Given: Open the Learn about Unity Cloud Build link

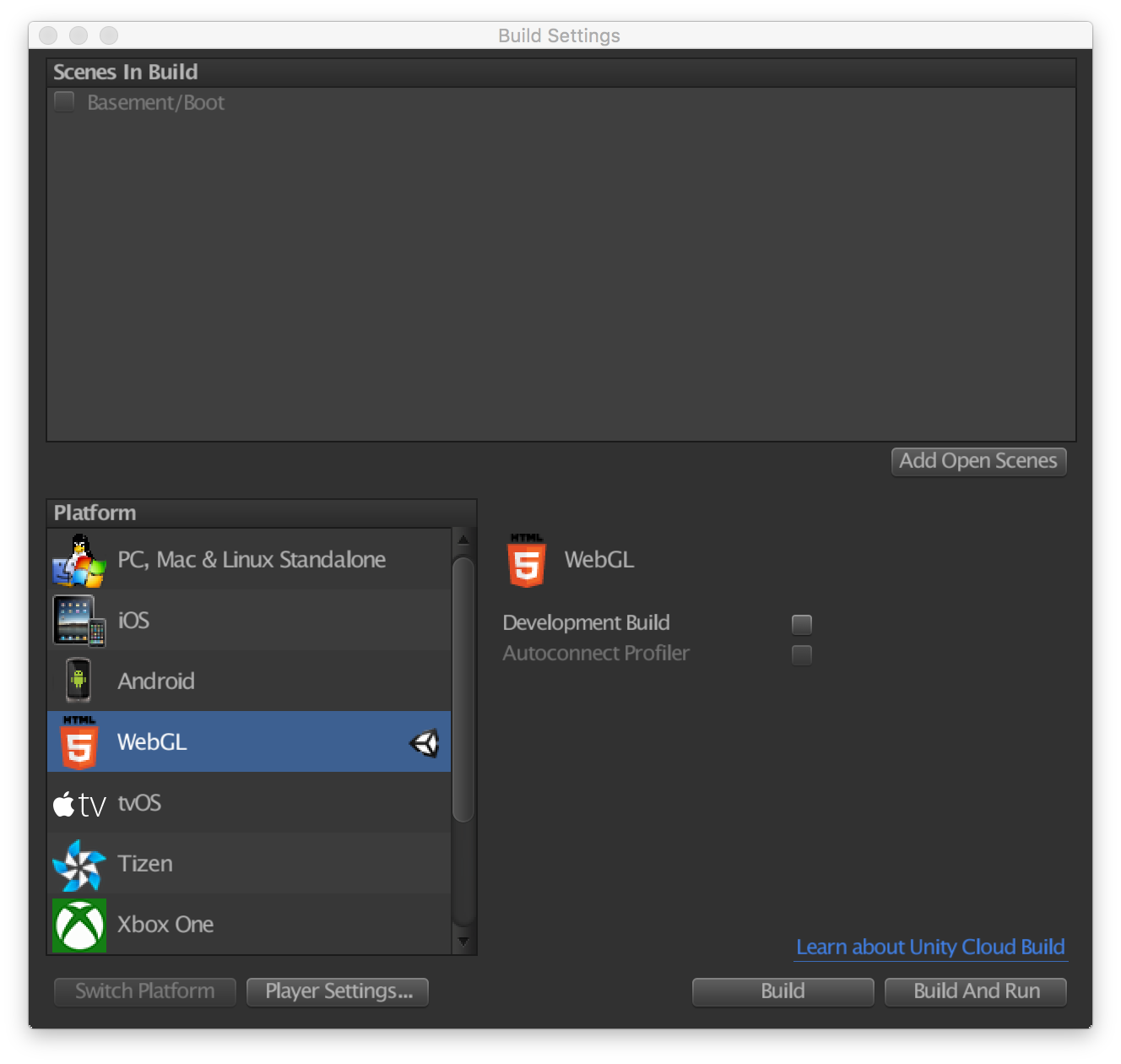Looking at the screenshot, I should point(931,947).
